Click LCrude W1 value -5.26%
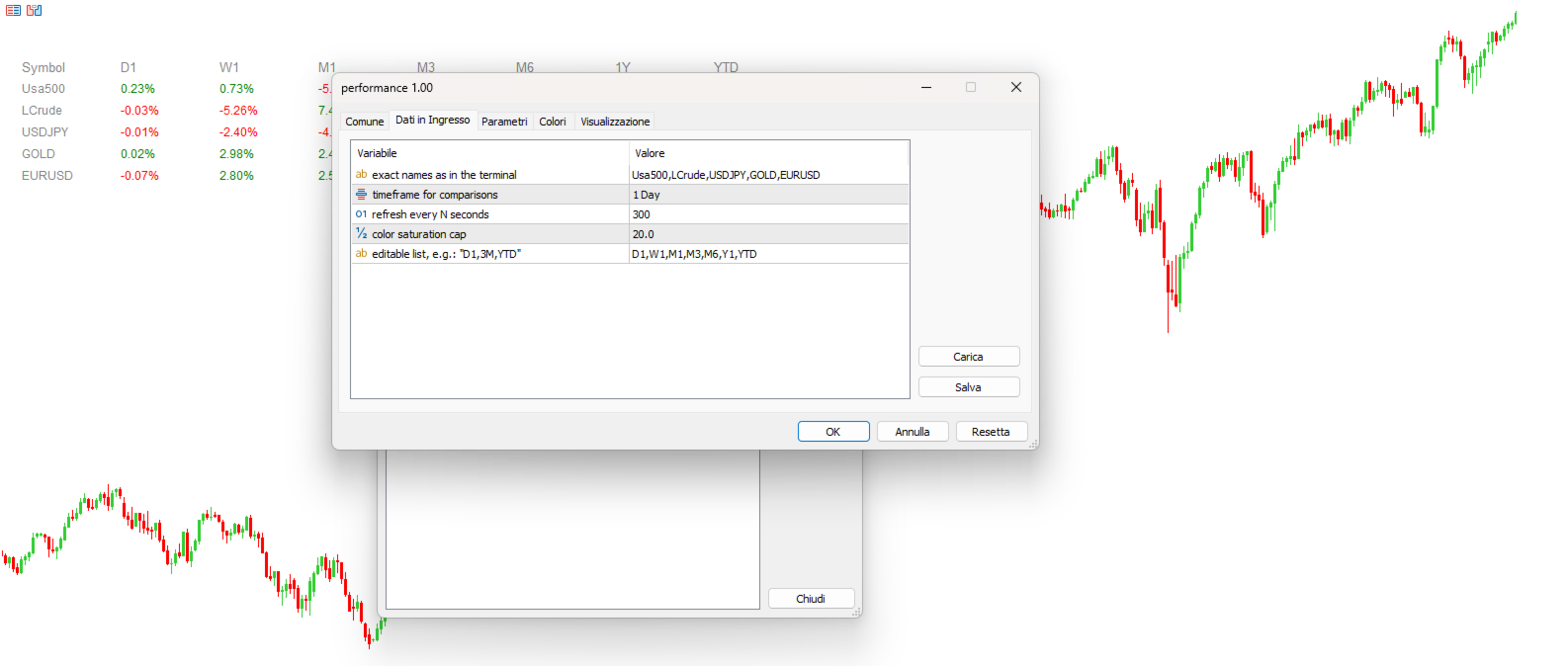 tap(238, 111)
